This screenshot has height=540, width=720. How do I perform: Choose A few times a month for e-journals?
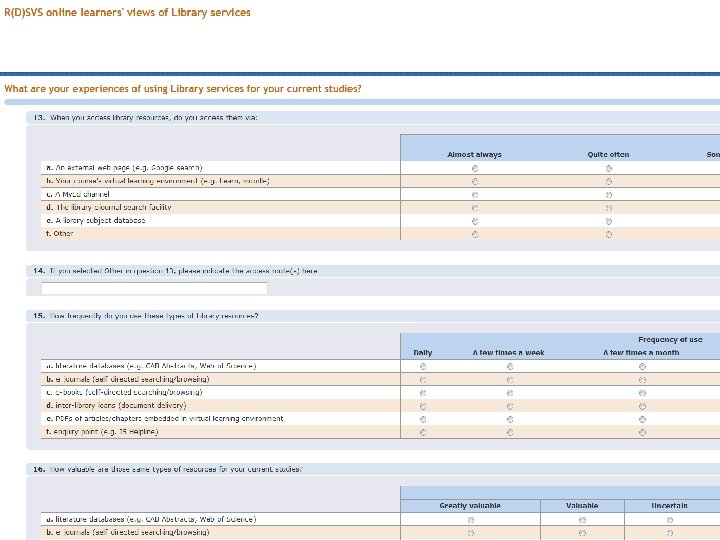642,380
